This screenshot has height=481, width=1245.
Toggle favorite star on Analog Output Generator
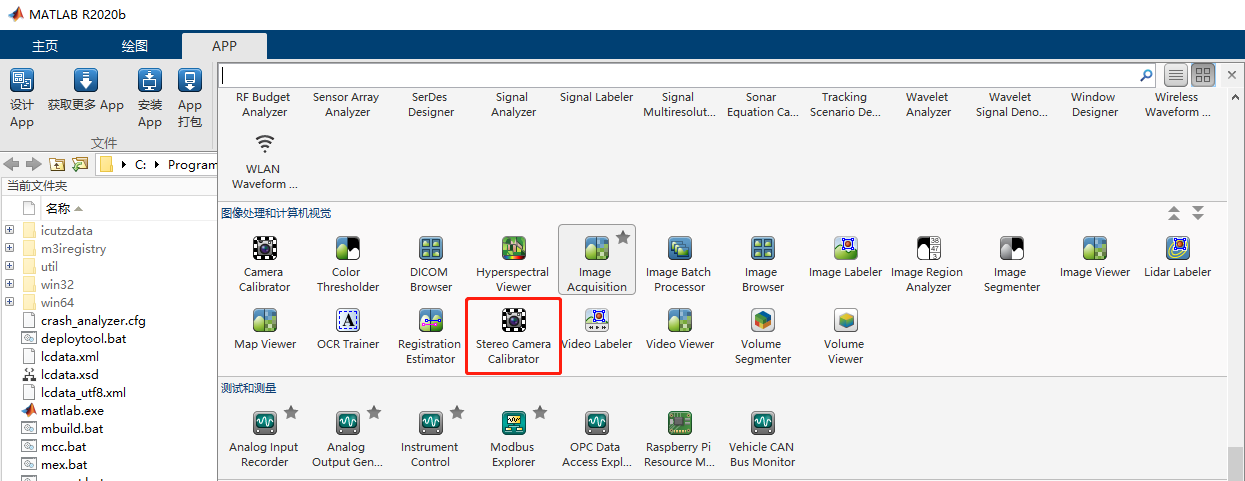tap(374, 412)
